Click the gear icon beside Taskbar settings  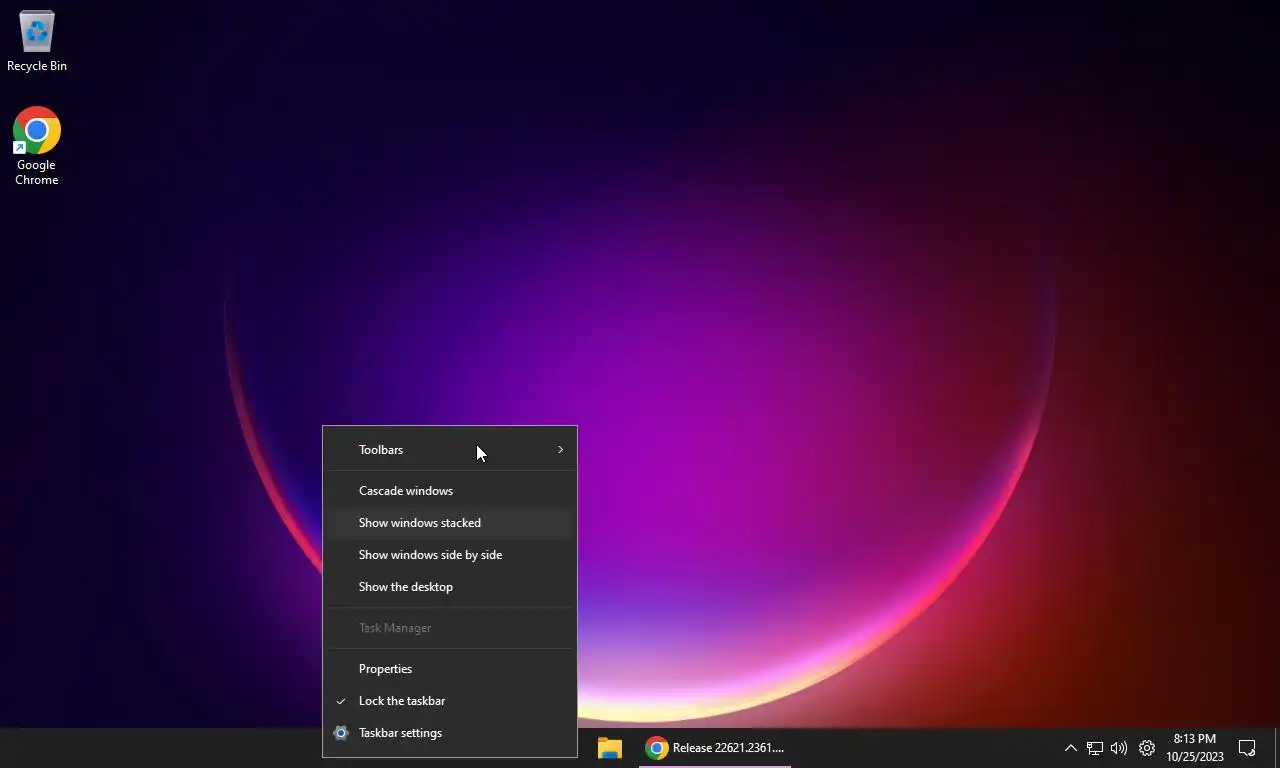[x=341, y=733]
